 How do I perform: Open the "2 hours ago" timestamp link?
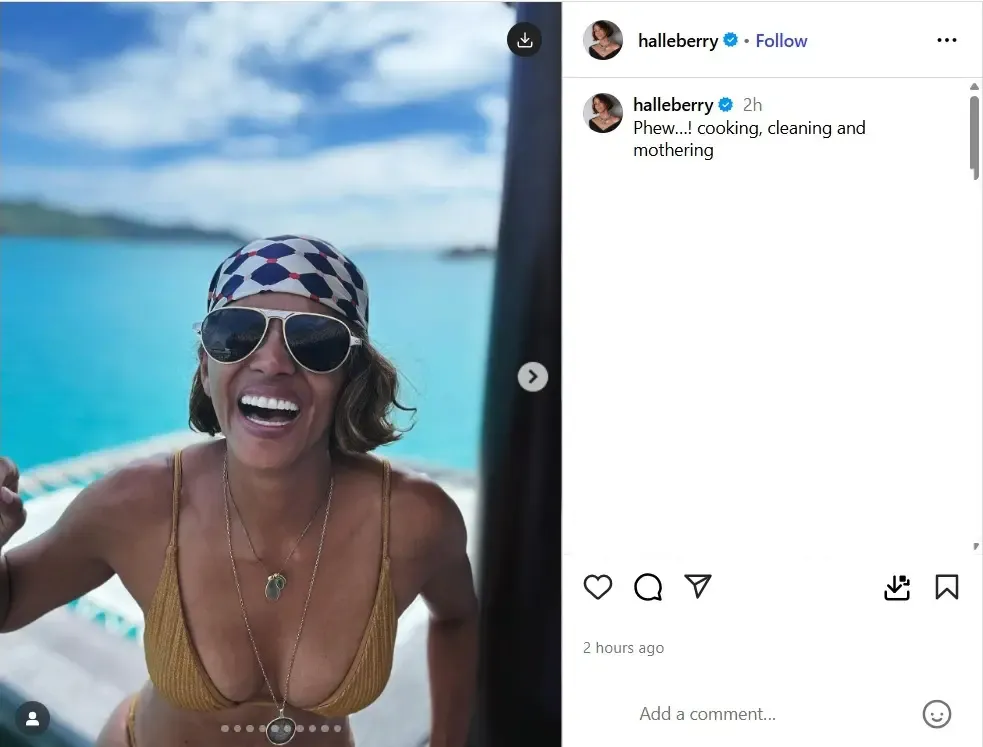click(x=623, y=648)
